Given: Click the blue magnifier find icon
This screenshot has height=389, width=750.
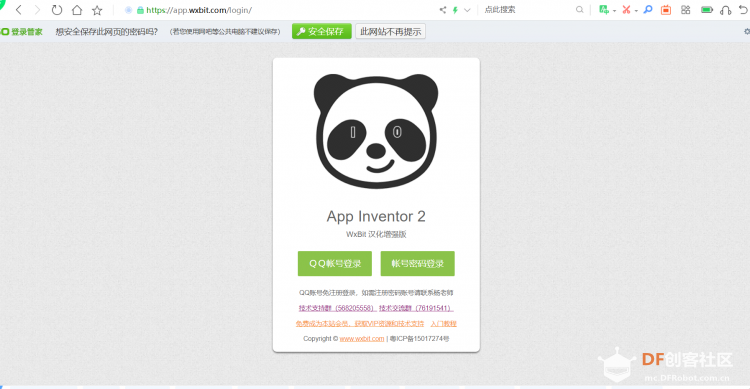Looking at the screenshot, I should pyautogui.click(x=648, y=10).
